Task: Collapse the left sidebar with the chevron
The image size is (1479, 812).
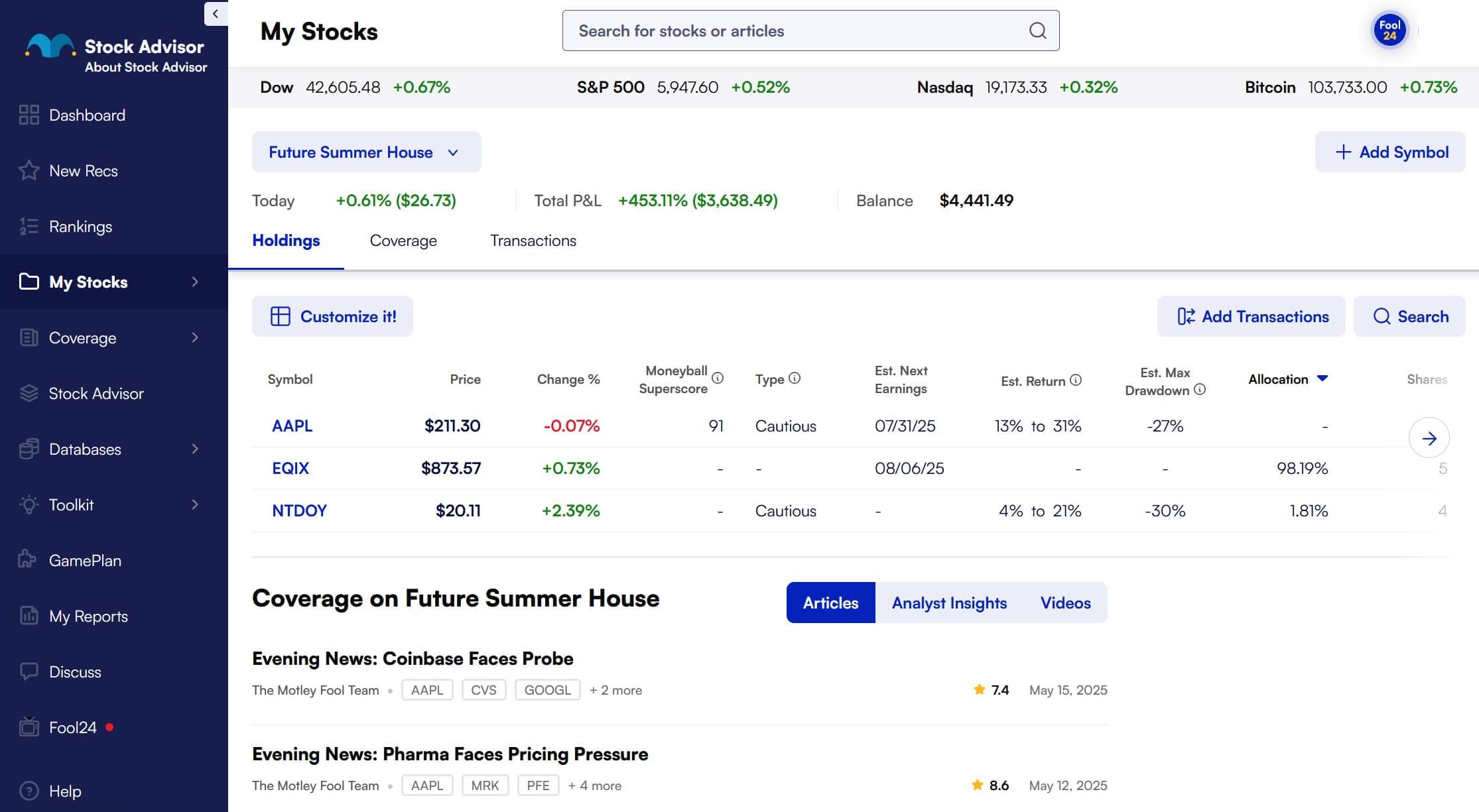Action: pos(215,13)
